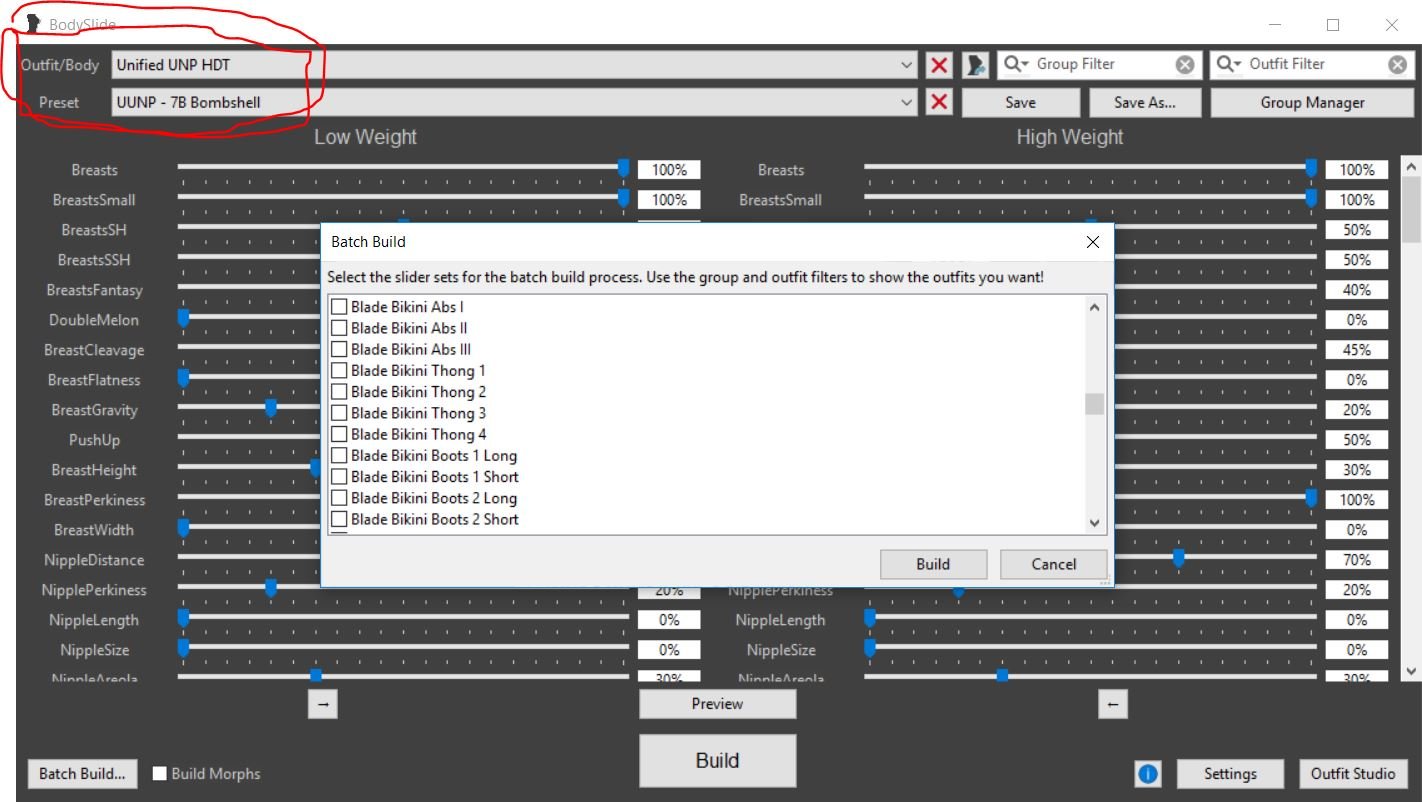Click the Save As... button

coord(1144,102)
